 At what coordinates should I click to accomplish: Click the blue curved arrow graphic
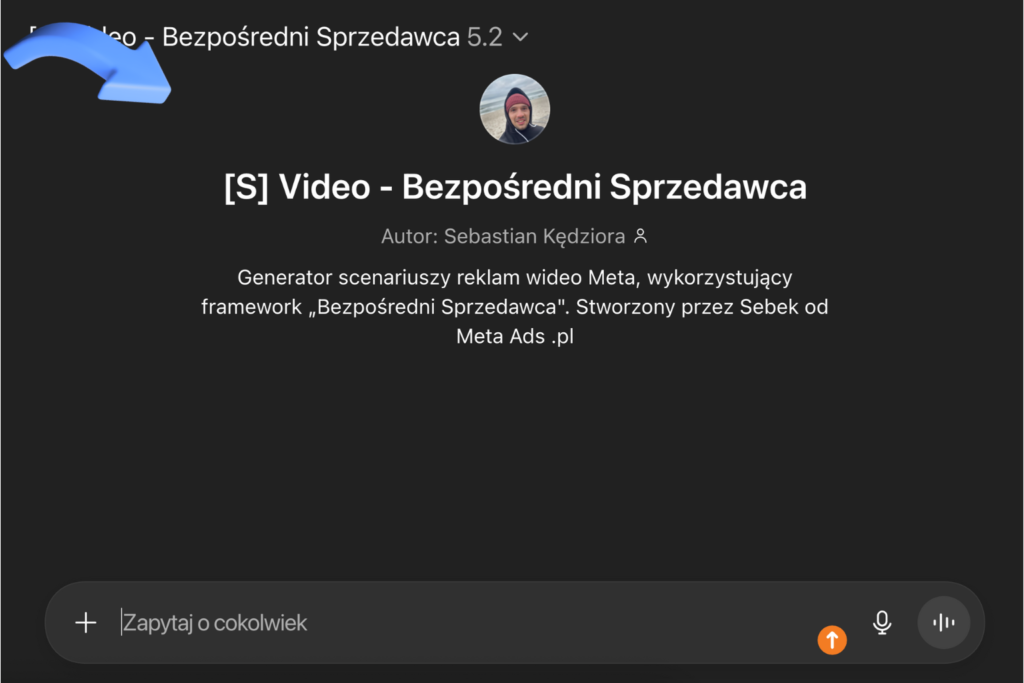coord(88,63)
